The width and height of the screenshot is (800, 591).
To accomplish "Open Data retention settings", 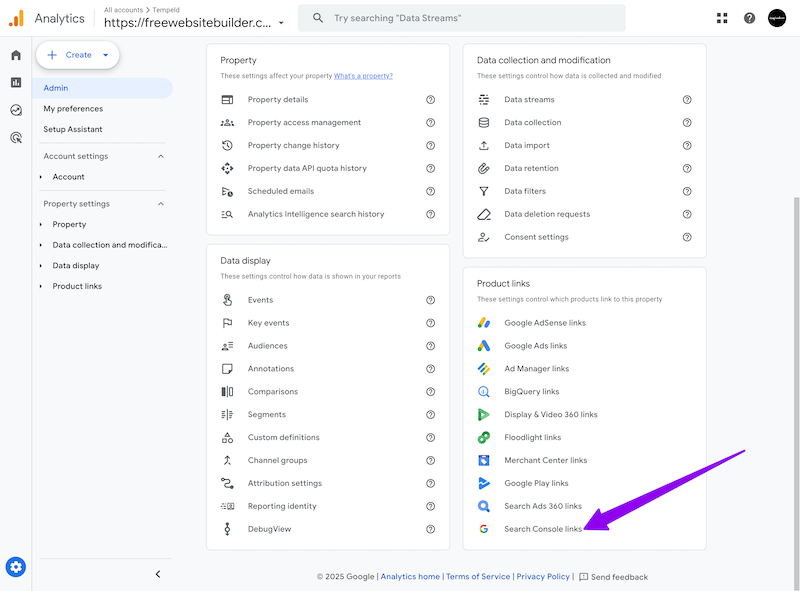I will (x=531, y=168).
